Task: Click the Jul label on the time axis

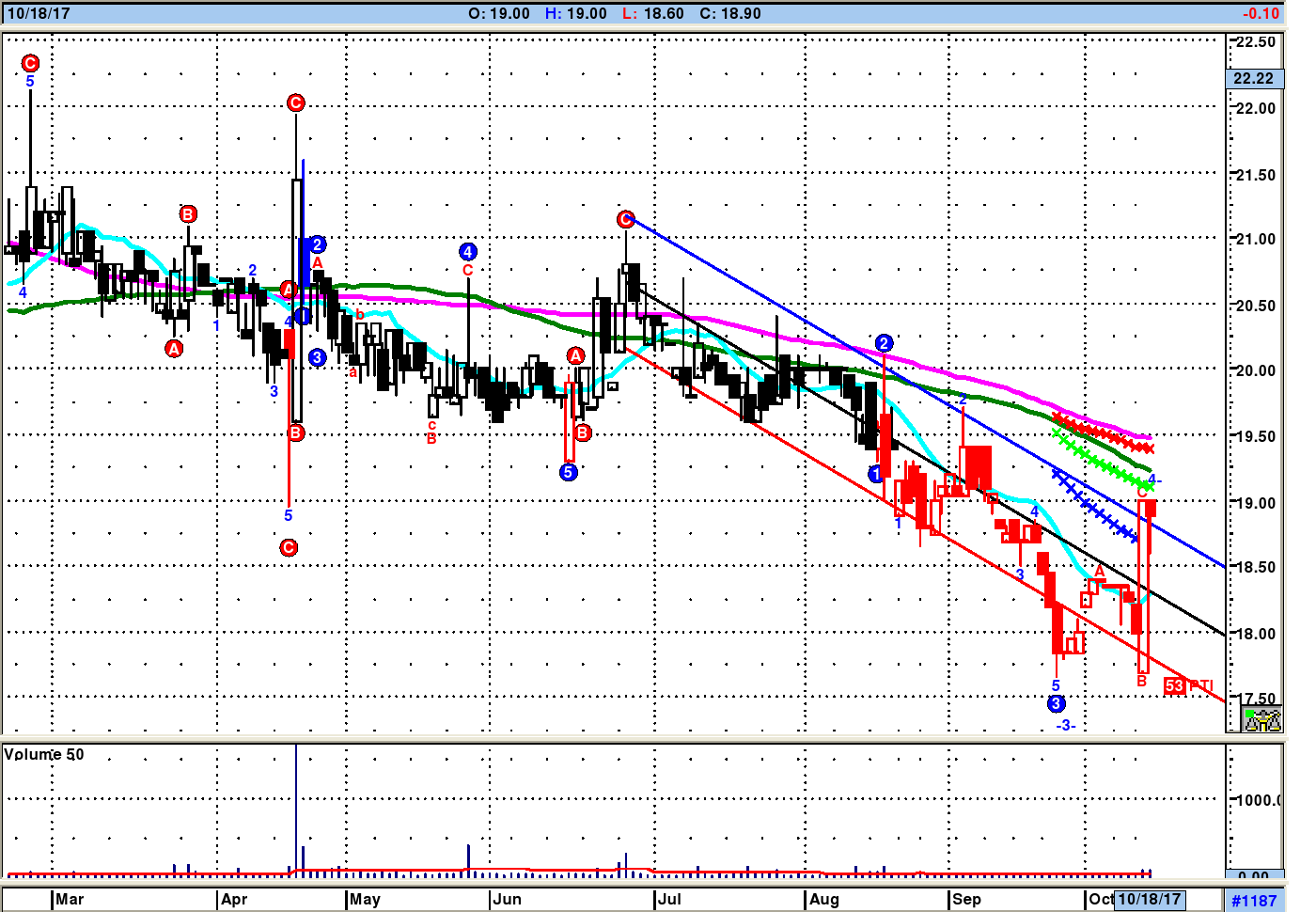Action: point(669,899)
